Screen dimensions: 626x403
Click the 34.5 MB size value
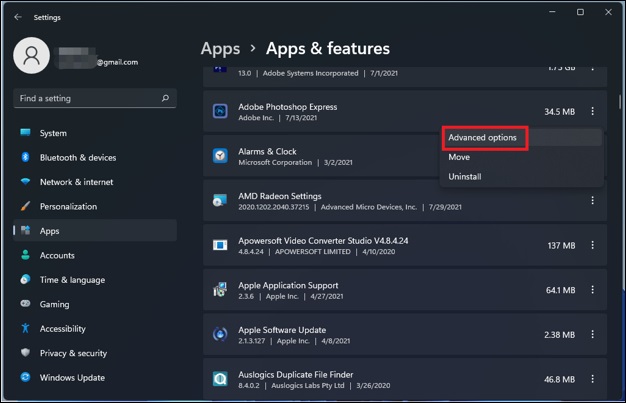(x=559, y=111)
